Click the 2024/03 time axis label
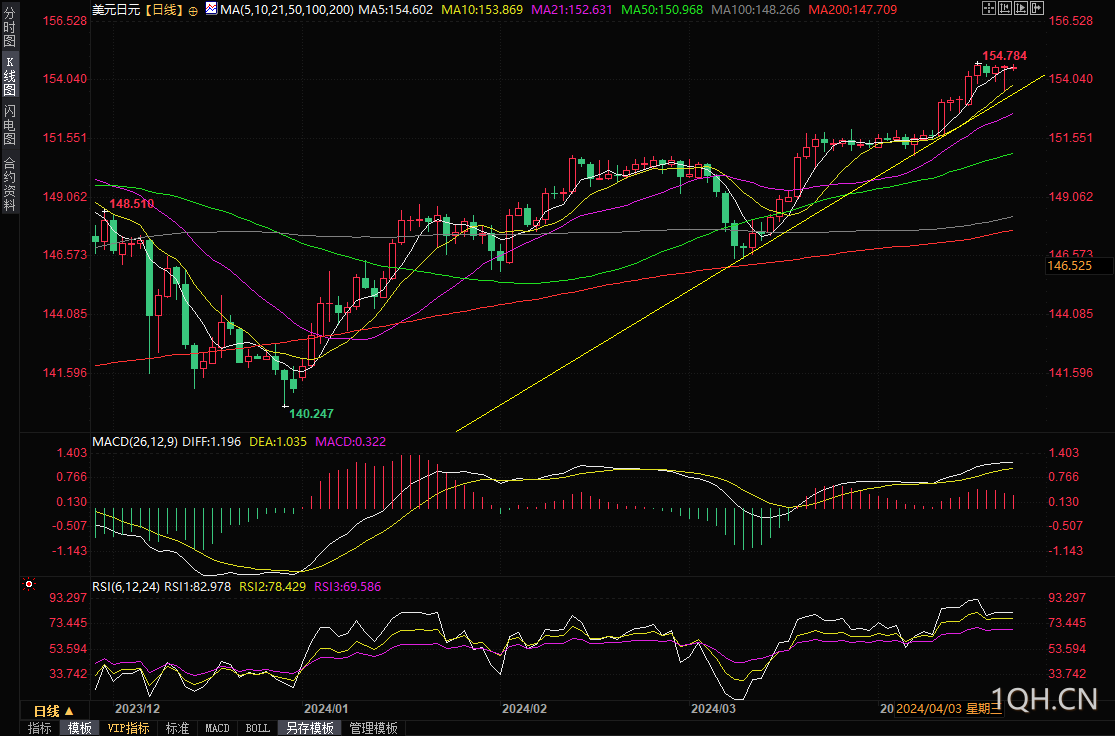Image resolution: width=1115 pixels, height=736 pixels. pyautogui.click(x=713, y=708)
